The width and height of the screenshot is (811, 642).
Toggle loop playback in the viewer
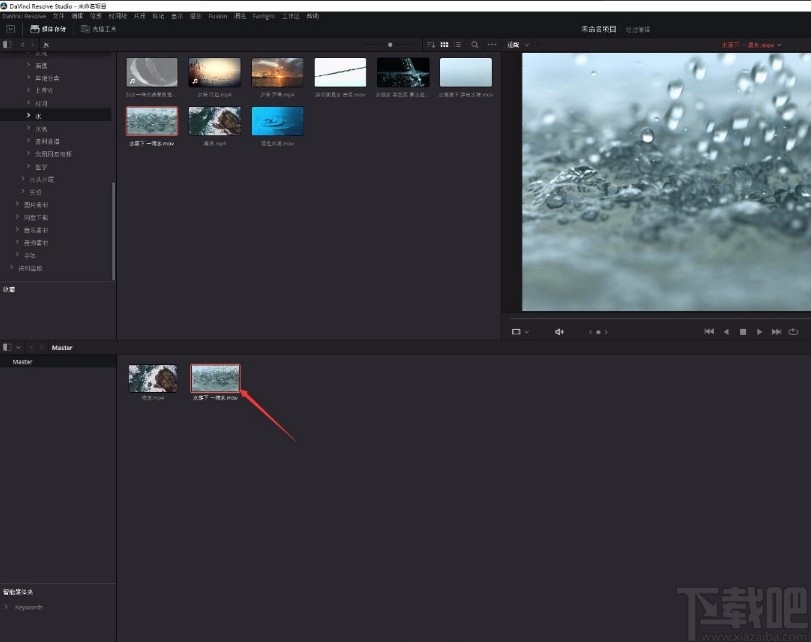click(x=794, y=332)
